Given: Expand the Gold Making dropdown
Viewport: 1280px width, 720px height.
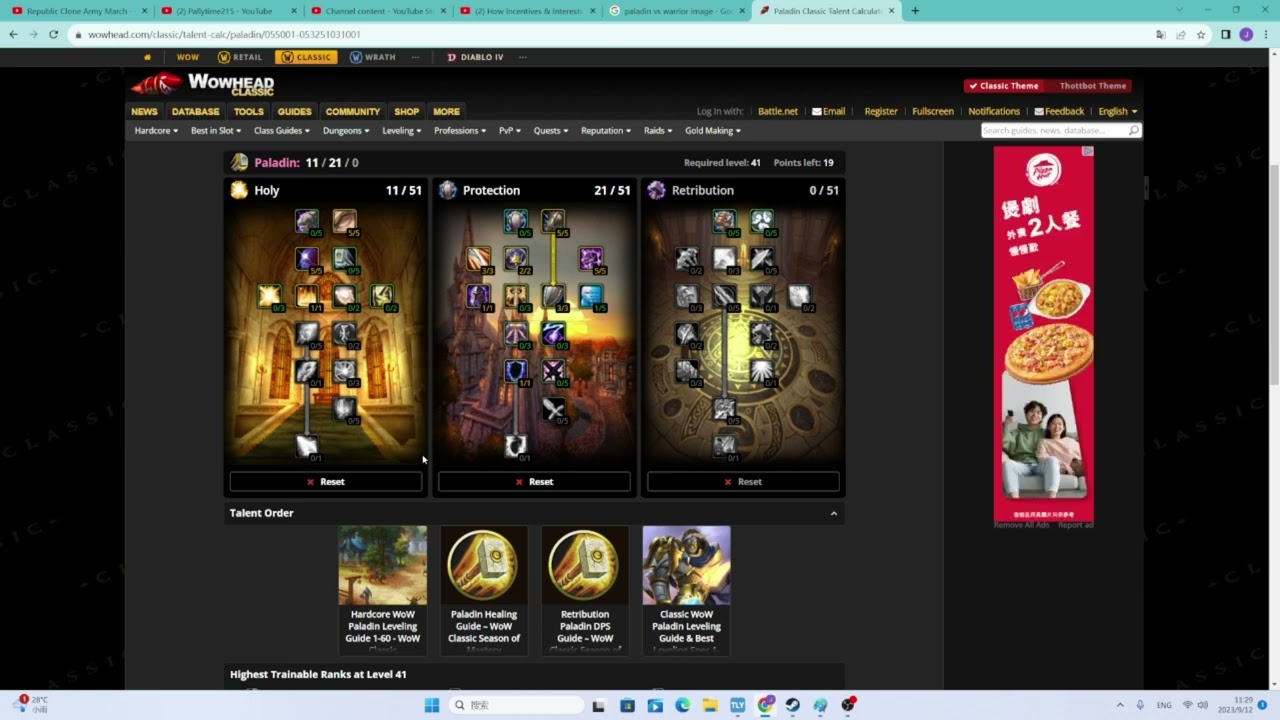Looking at the screenshot, I should (713, 131).
